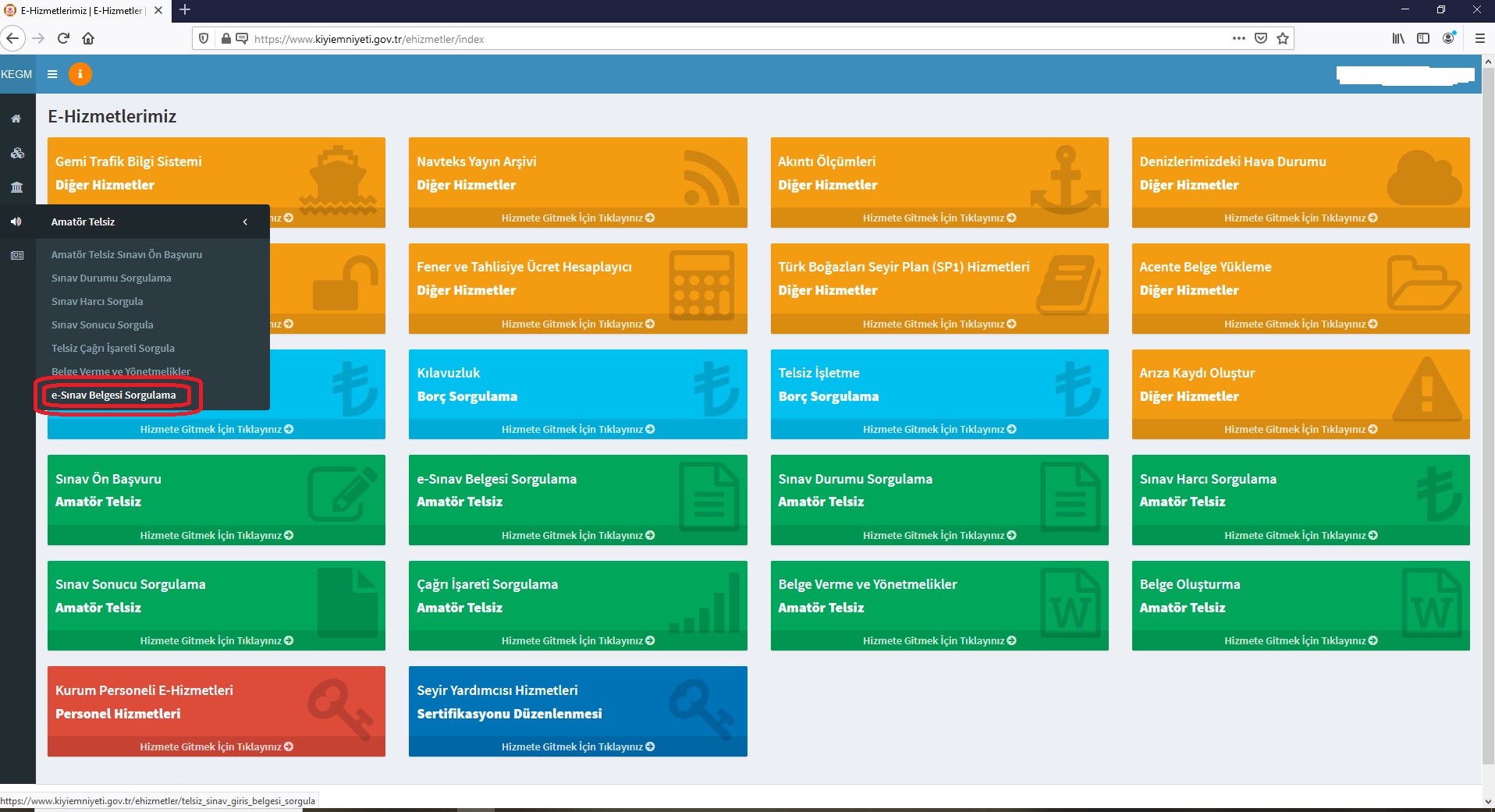1495x812 pixels.
Task: Toggle the browser sidebar icon
Action: click(x=1423, y=38)
